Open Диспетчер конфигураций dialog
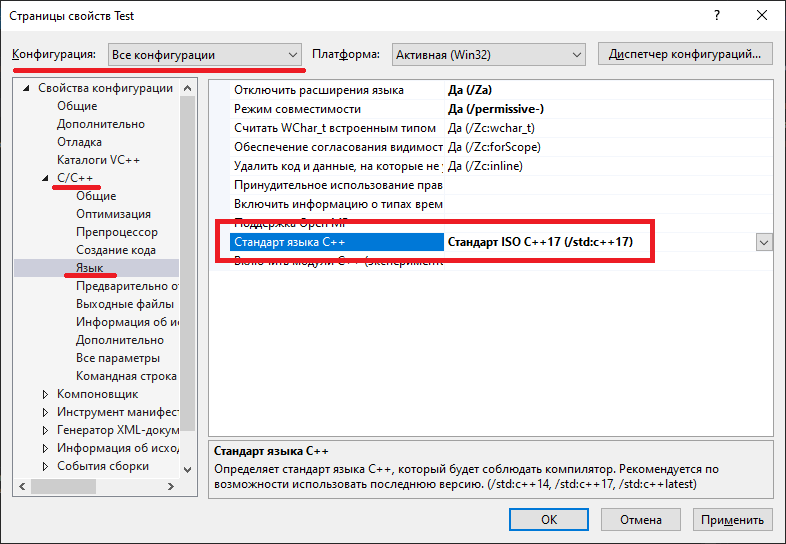Screen dimensions: 786x544 pos(685,54)
